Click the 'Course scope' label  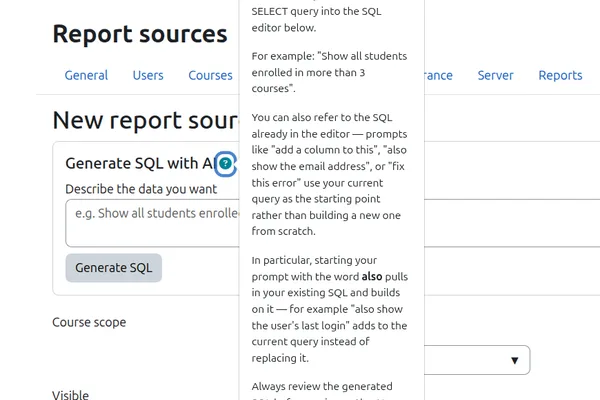tap(89, 322)
